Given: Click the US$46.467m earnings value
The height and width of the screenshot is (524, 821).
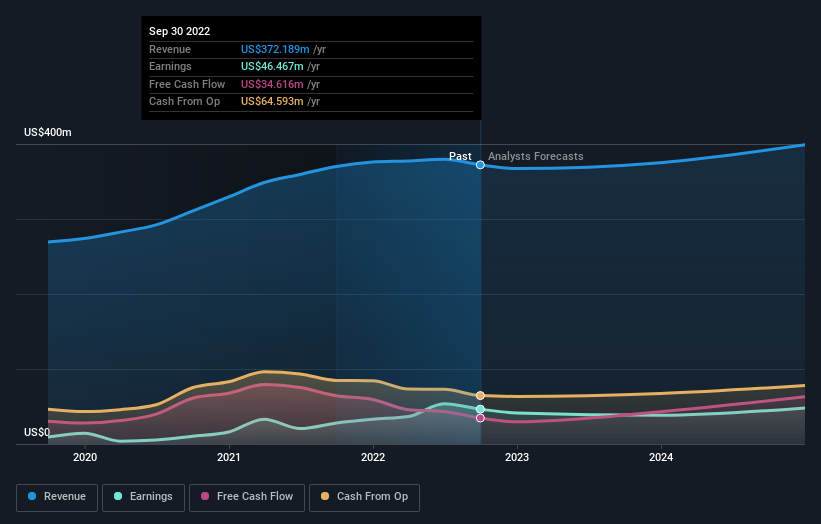Looking at the screenshot, I should (272, 66).
